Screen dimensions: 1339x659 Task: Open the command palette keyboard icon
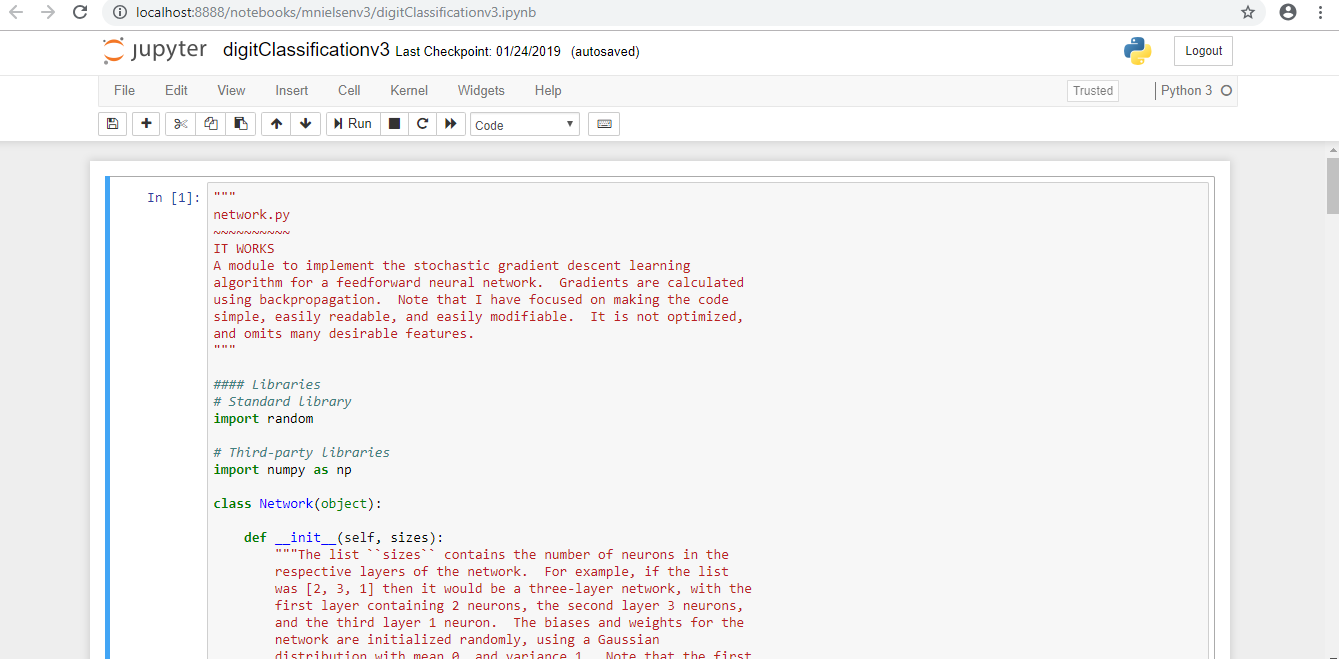click(603, 123)
